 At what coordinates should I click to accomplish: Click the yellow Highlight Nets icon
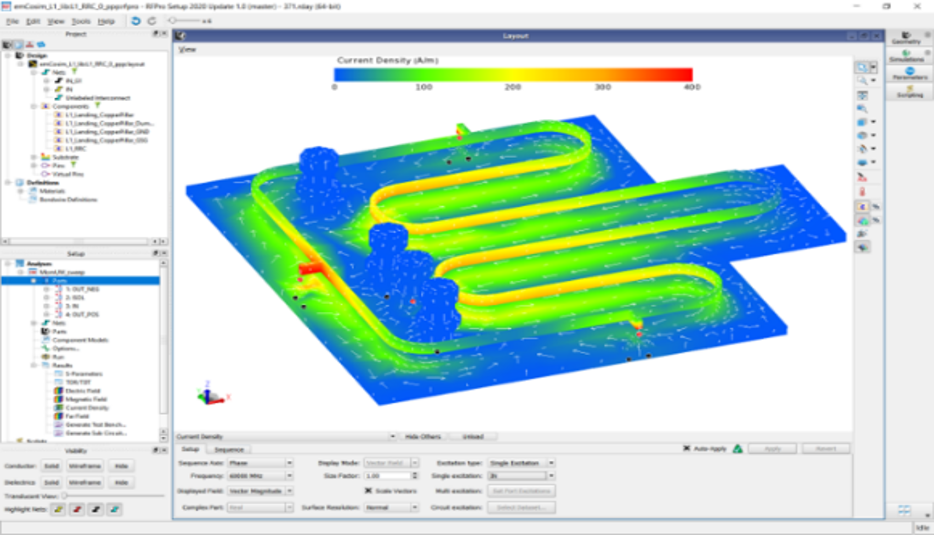coord(61,510)
